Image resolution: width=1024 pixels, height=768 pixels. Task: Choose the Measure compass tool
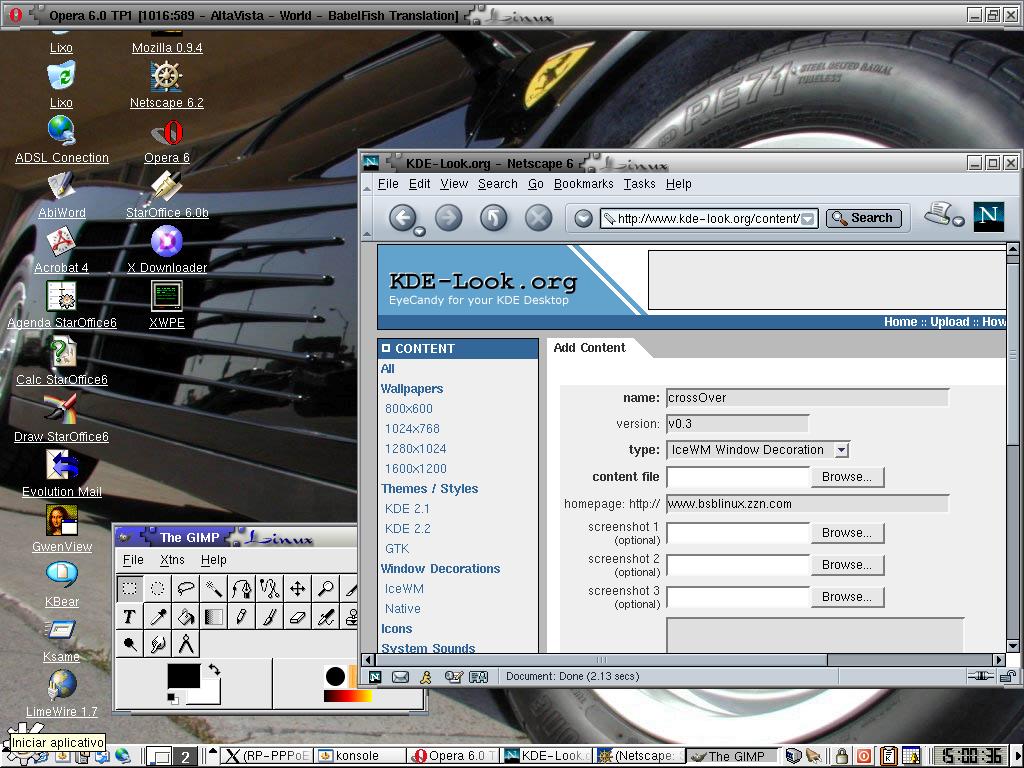[186, 644]
